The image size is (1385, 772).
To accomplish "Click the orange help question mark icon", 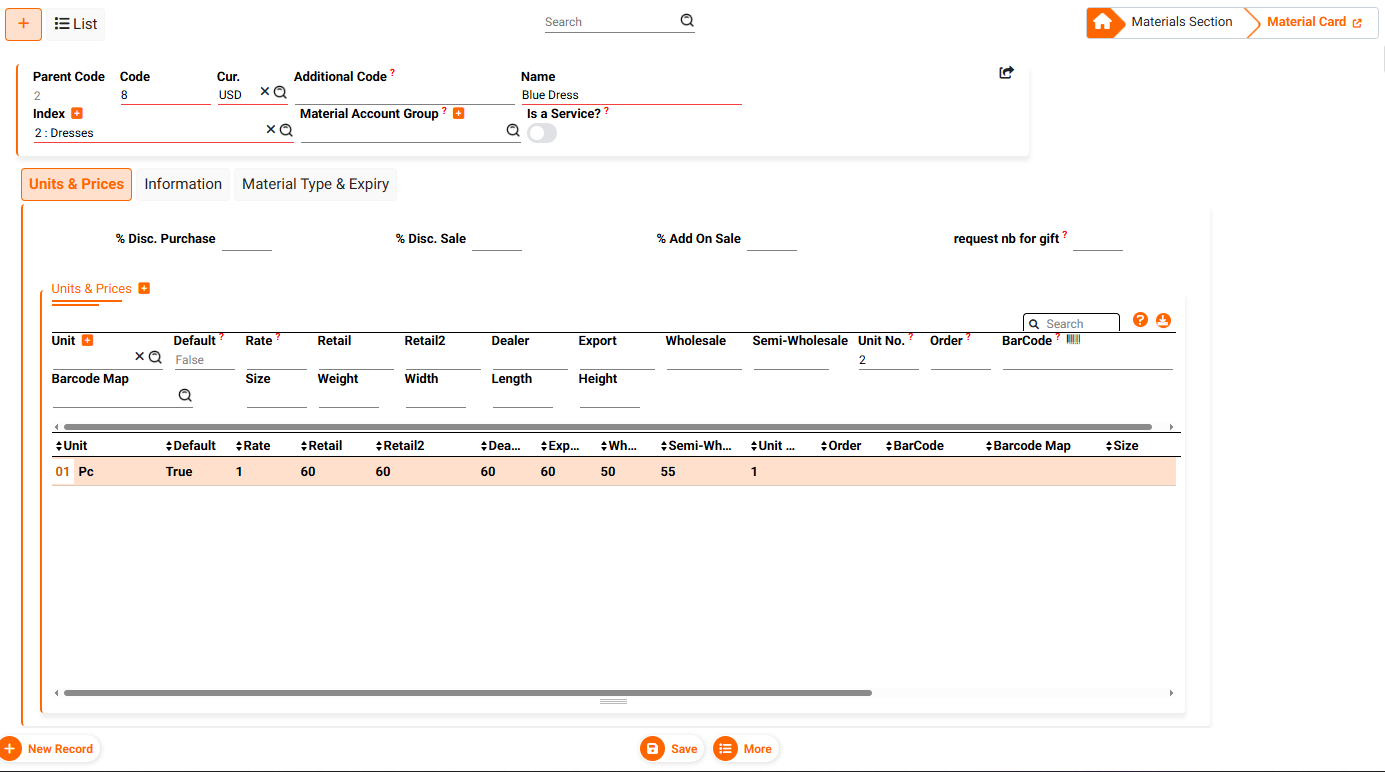I will pos(1140,320).
